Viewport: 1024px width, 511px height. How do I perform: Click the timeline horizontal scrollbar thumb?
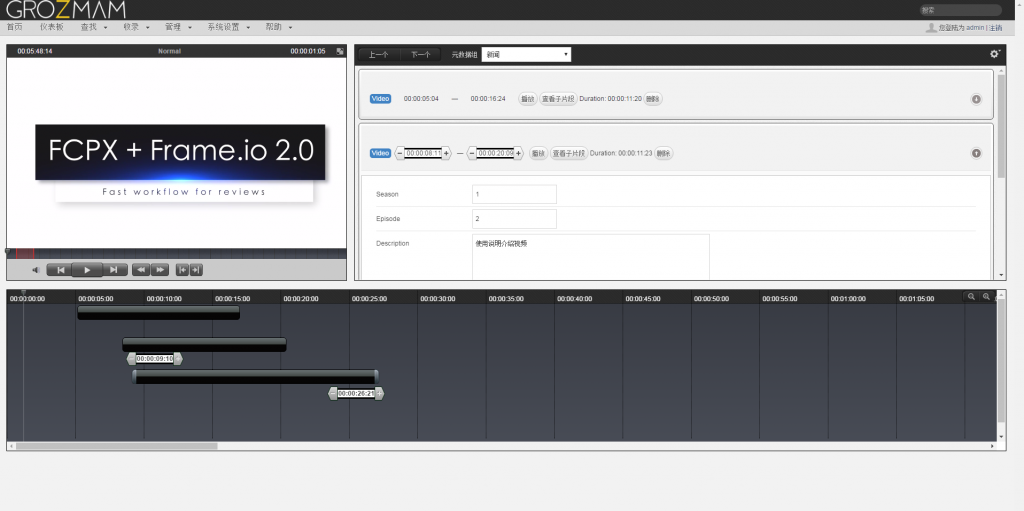pos(116,446)
